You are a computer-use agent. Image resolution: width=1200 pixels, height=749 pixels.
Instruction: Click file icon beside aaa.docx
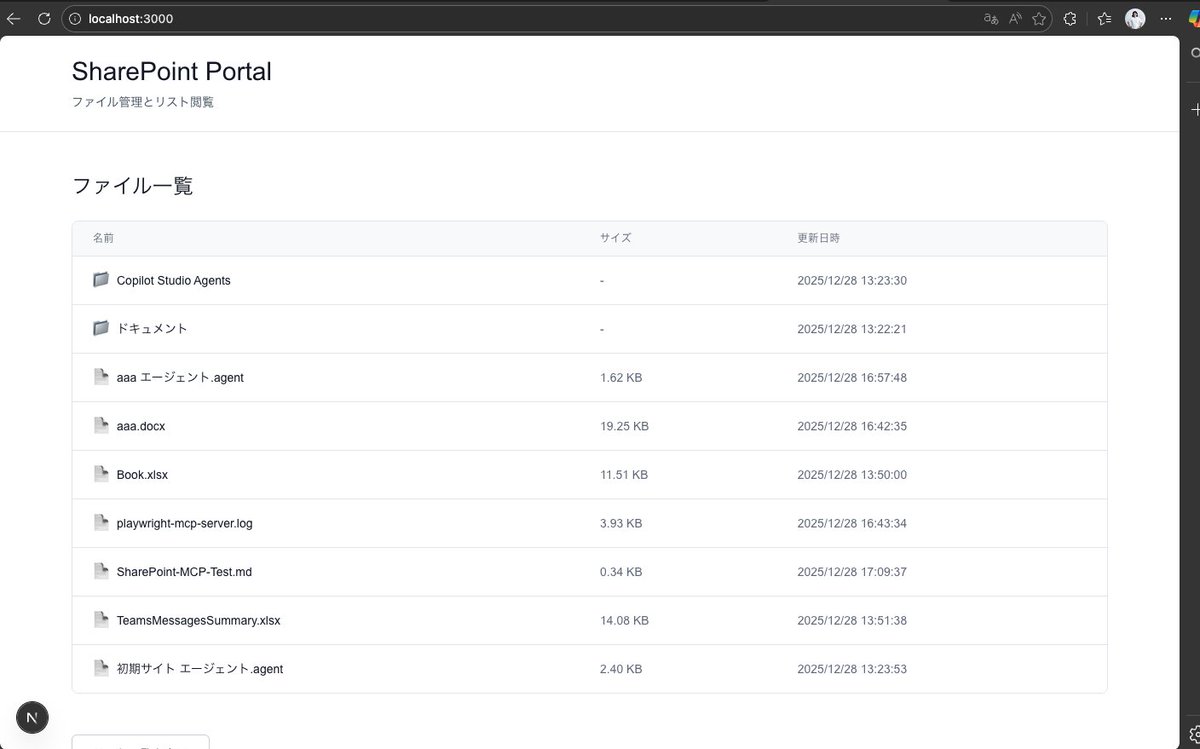pyautogui.click(x=101, y=425)
